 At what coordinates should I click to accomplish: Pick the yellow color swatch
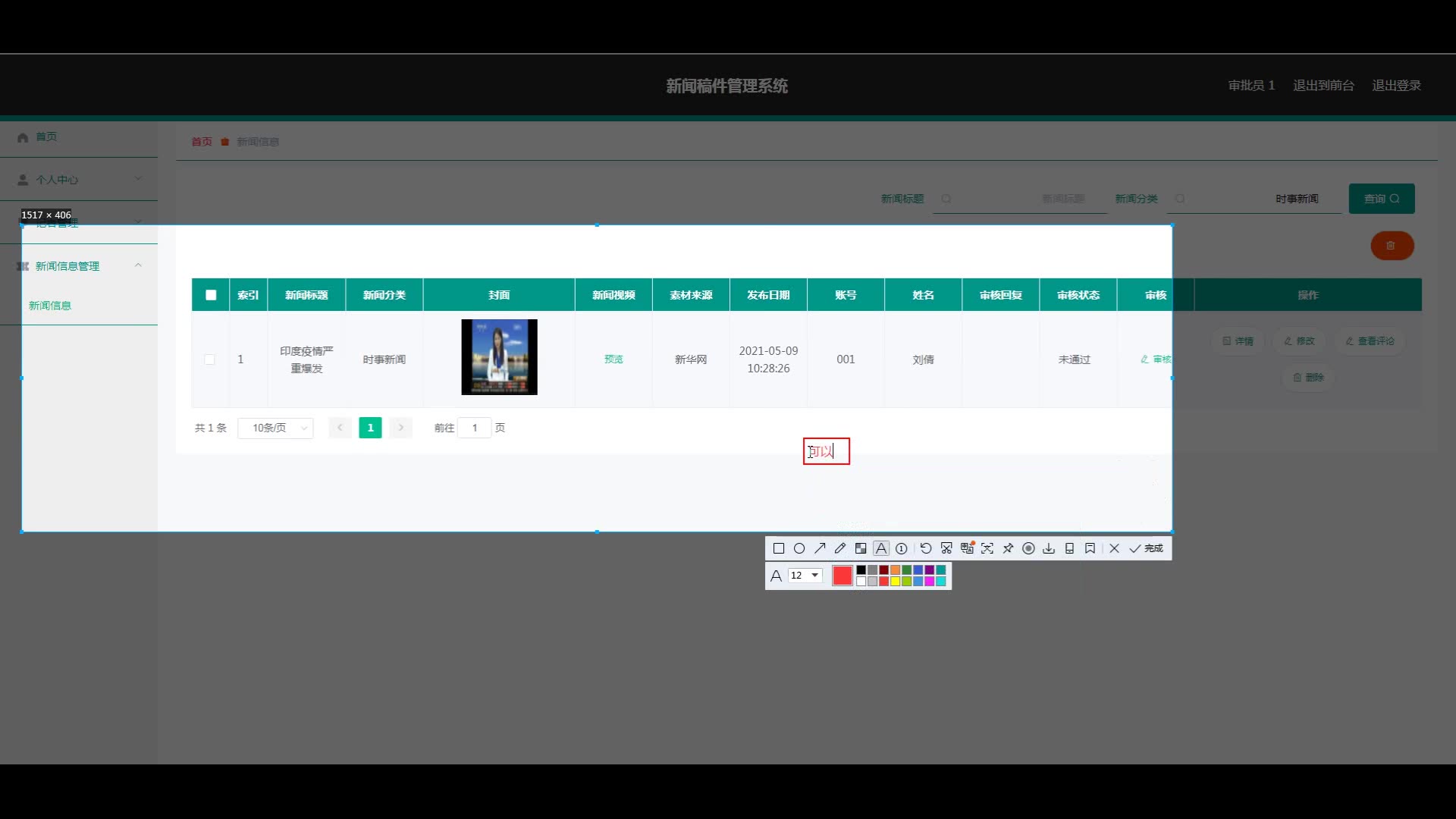tap(895, 582)
